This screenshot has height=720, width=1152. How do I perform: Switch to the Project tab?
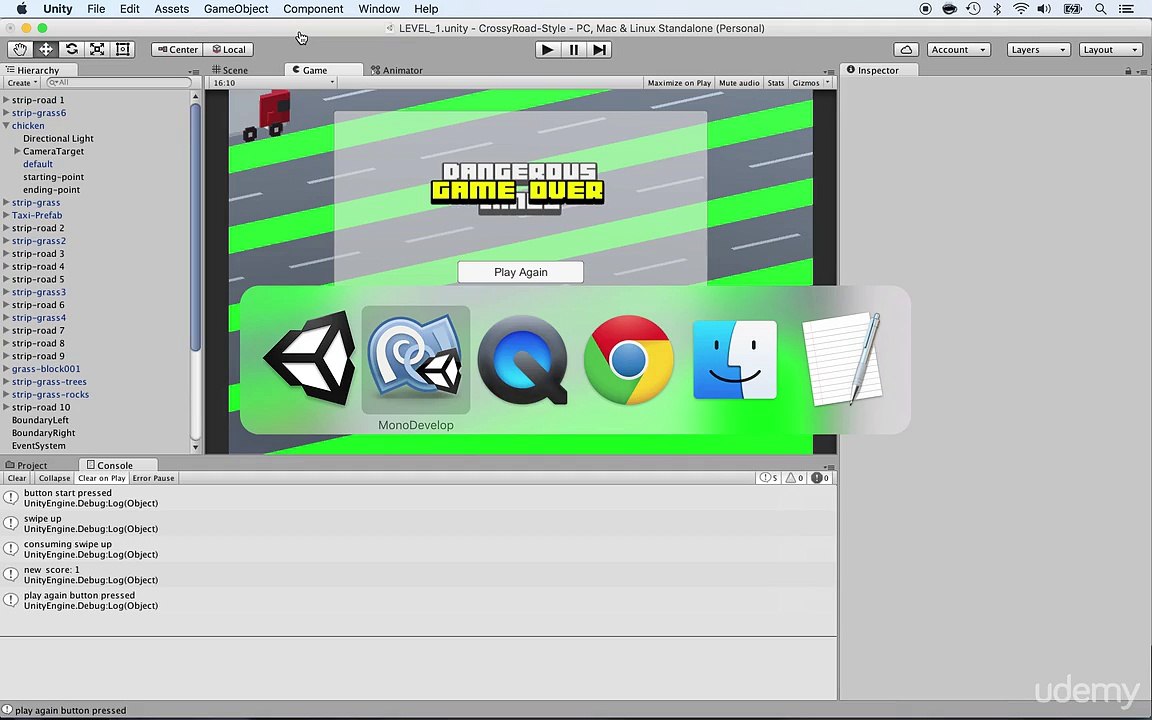coord(26,465)
